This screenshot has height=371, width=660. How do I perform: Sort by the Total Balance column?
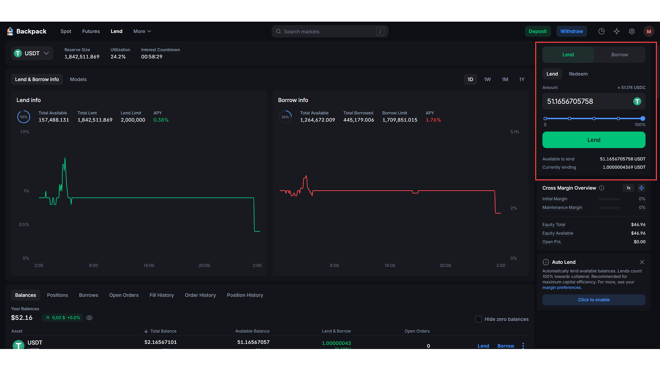point(160,331)
